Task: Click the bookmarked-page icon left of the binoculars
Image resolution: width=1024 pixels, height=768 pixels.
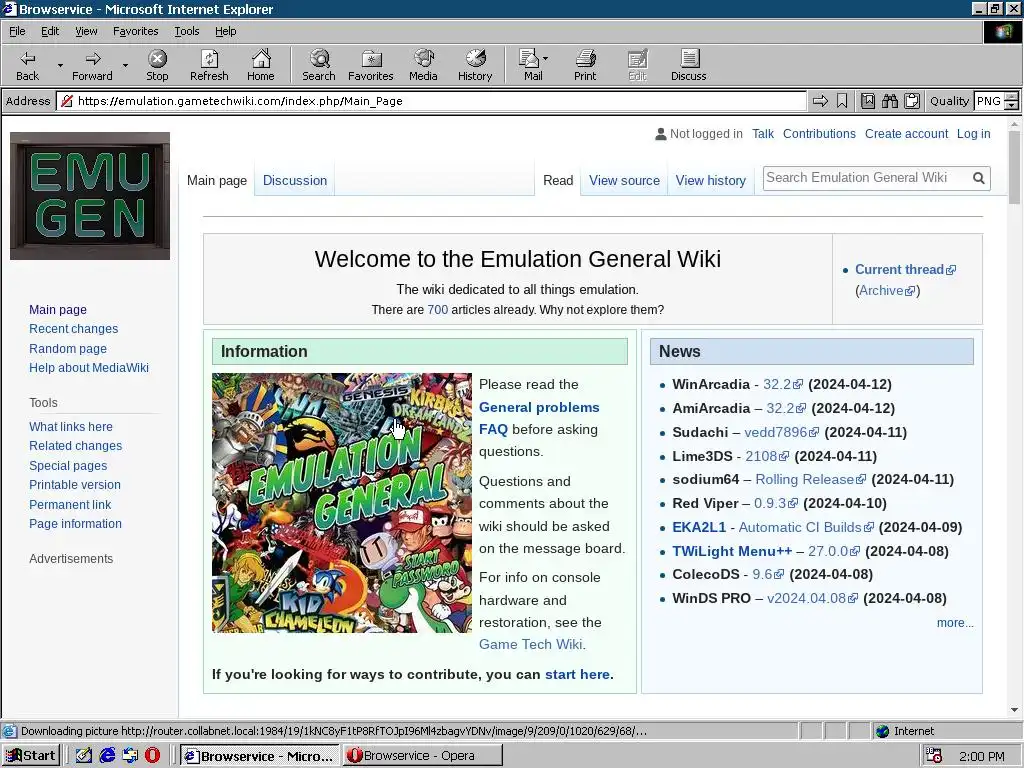Action: 868,101
